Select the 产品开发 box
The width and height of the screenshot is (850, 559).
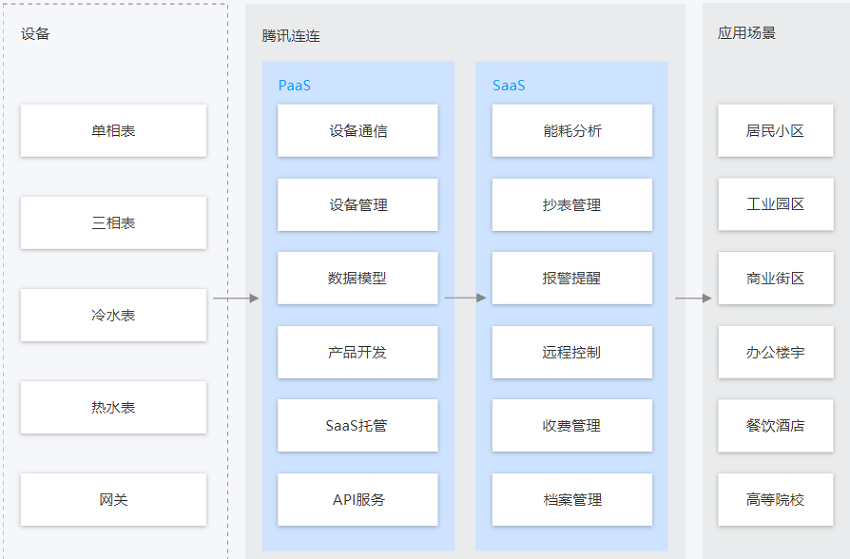click(x=358, y=352)
